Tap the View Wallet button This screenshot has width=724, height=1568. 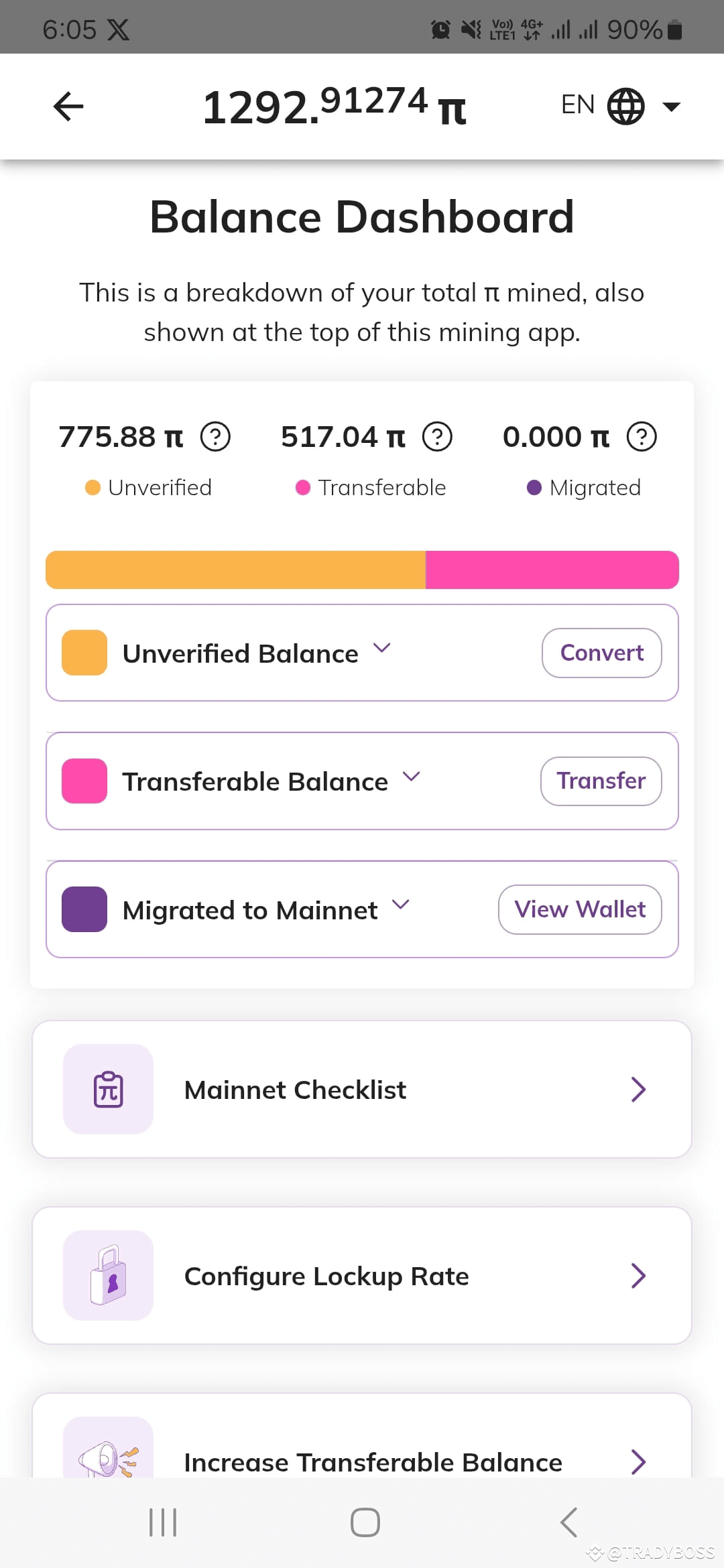[x=581, y=909]
